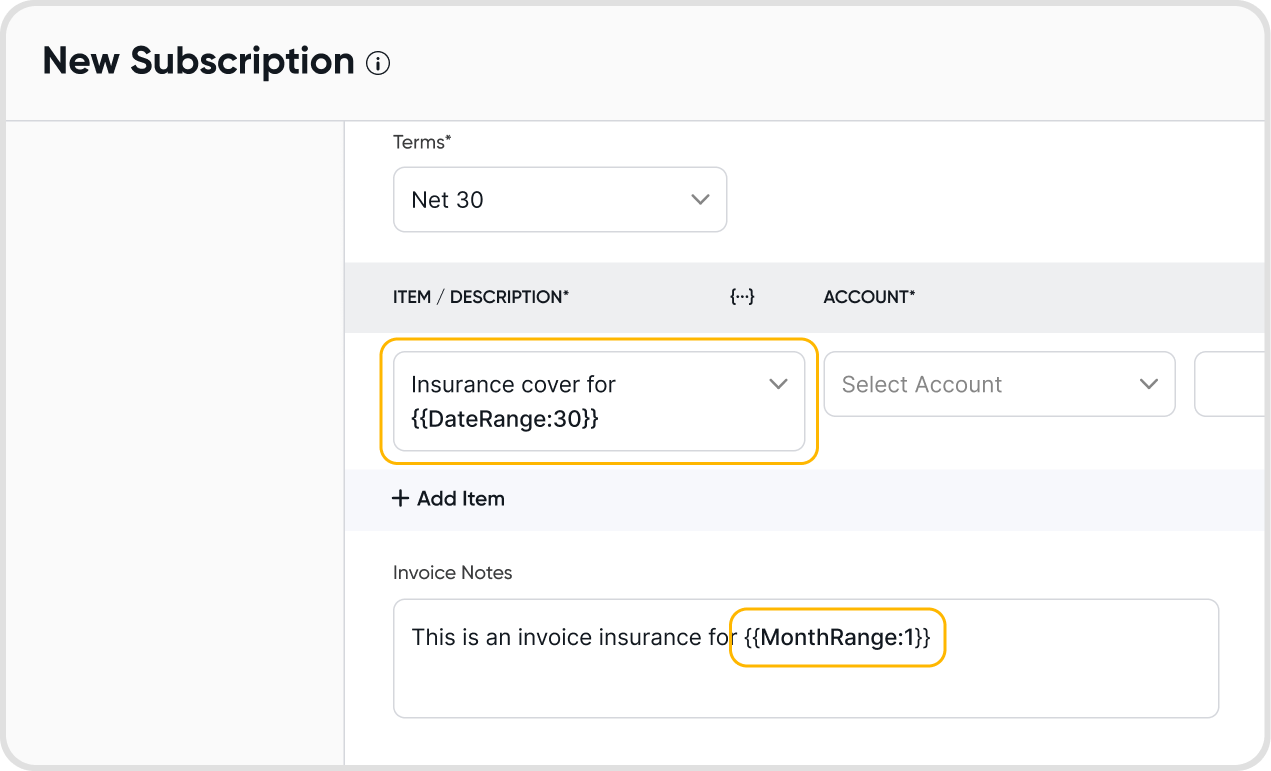Click the info icon beside New Subscription
1271x771 pixels.
(378, 64)
